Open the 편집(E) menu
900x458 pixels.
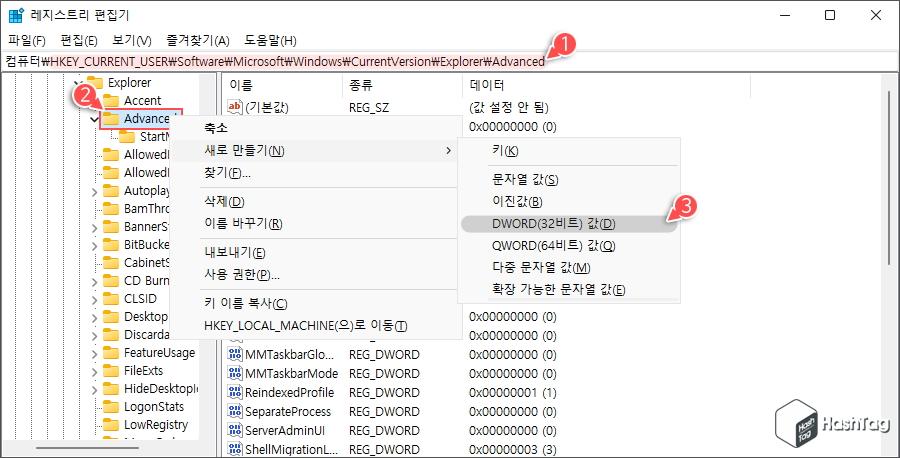click(x=79, y=41)
